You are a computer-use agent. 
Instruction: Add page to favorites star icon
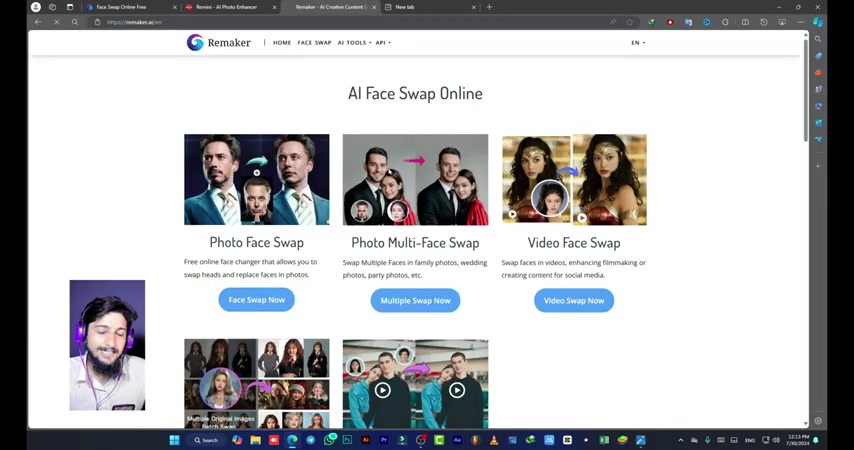tap(630, 22)
